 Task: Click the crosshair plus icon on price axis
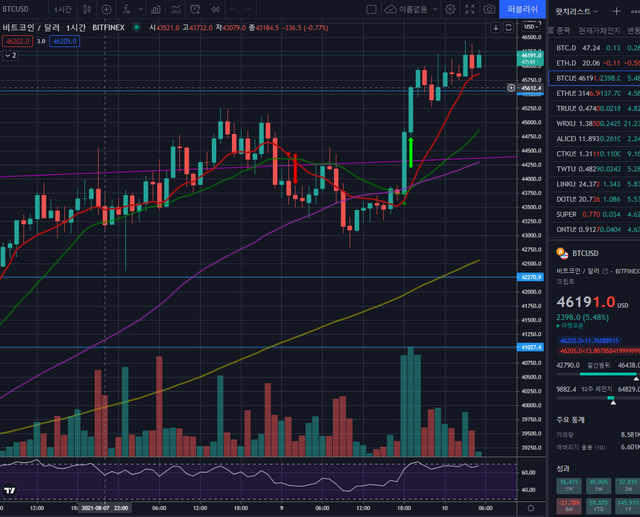pyautogui.click(x=511, y=88)
